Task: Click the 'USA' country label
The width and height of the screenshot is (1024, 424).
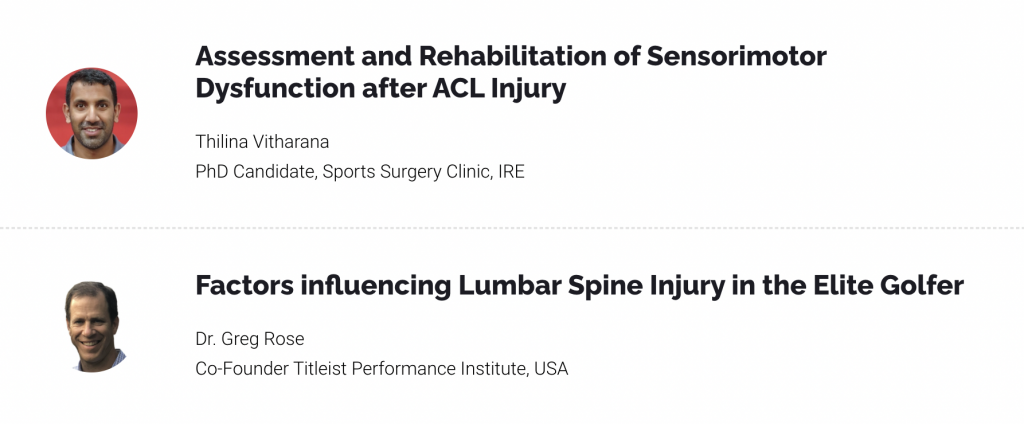Action: 551,368
